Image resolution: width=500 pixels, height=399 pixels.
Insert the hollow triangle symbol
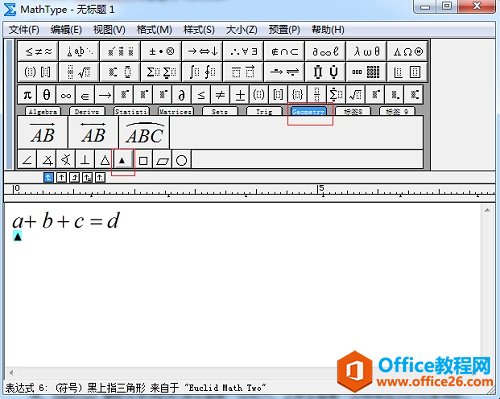click(x=105, y=160)
